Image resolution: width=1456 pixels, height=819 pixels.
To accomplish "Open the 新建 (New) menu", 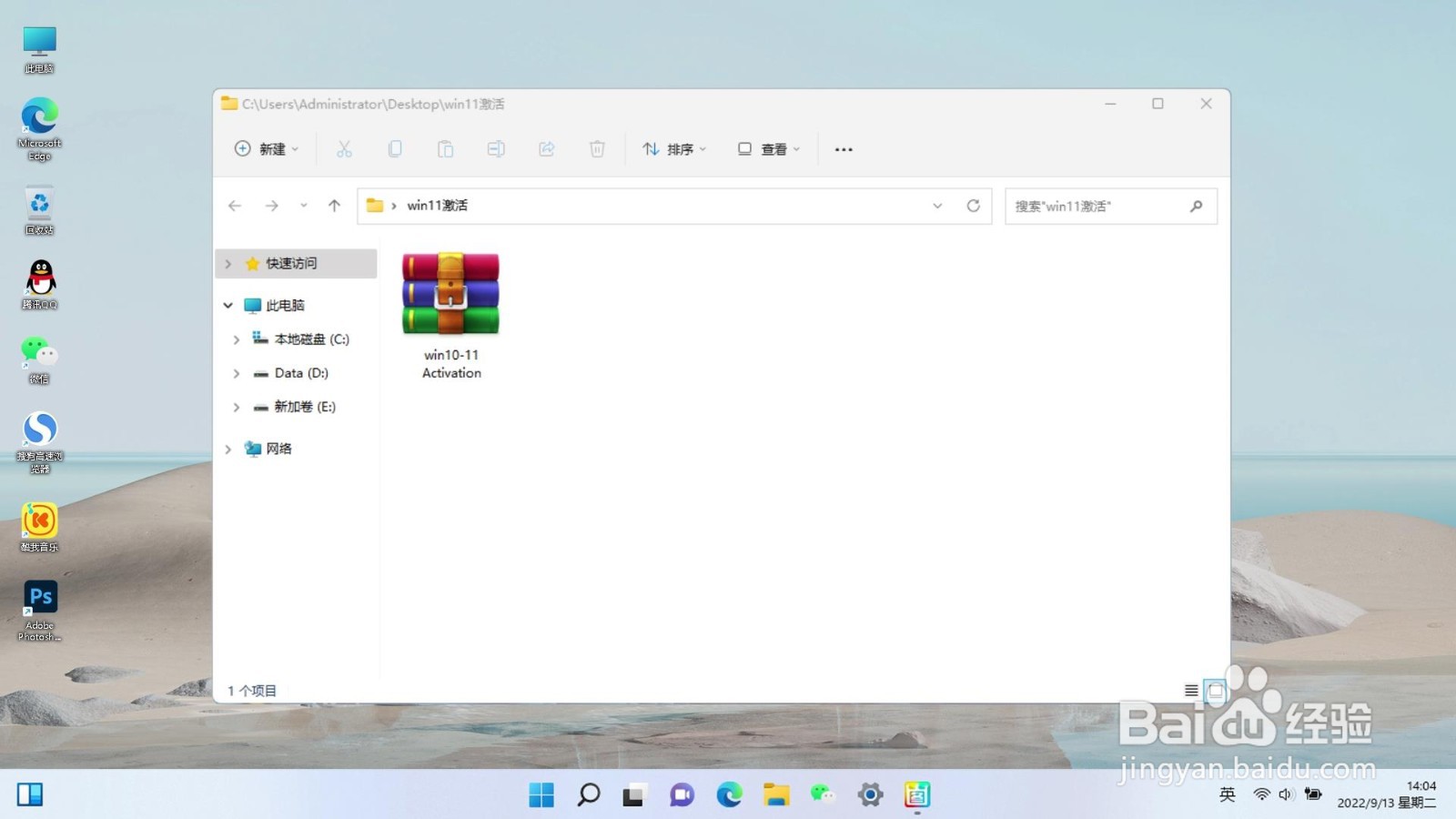I will point(267,149).
